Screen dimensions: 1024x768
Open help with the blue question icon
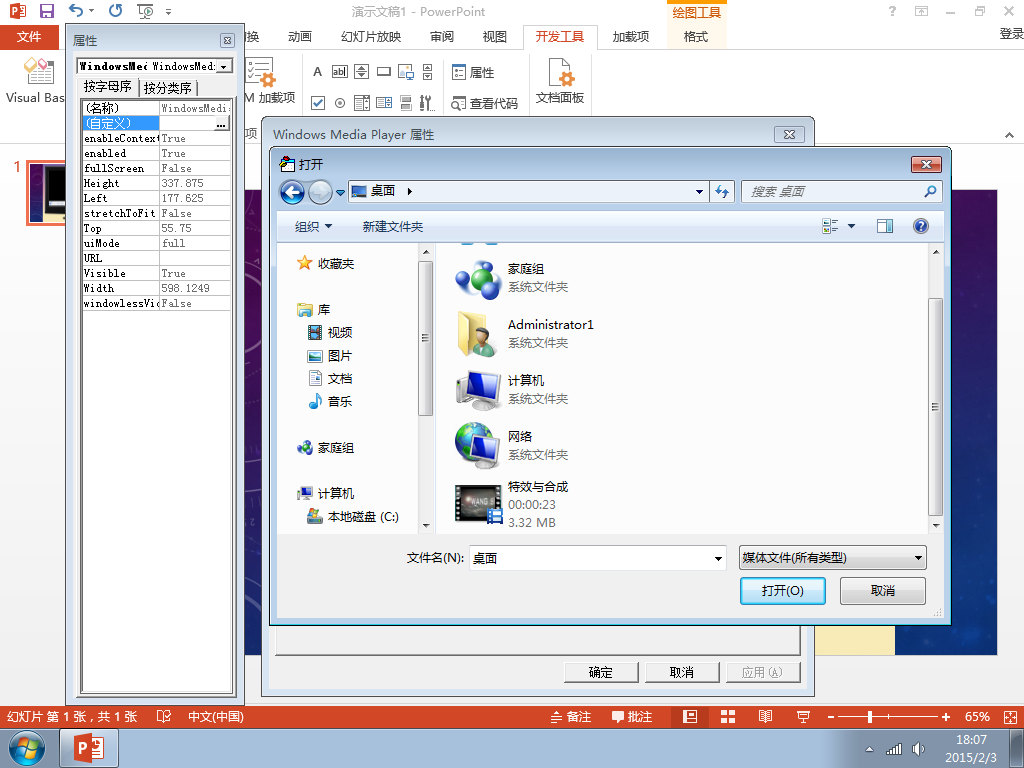pos(920,226)
